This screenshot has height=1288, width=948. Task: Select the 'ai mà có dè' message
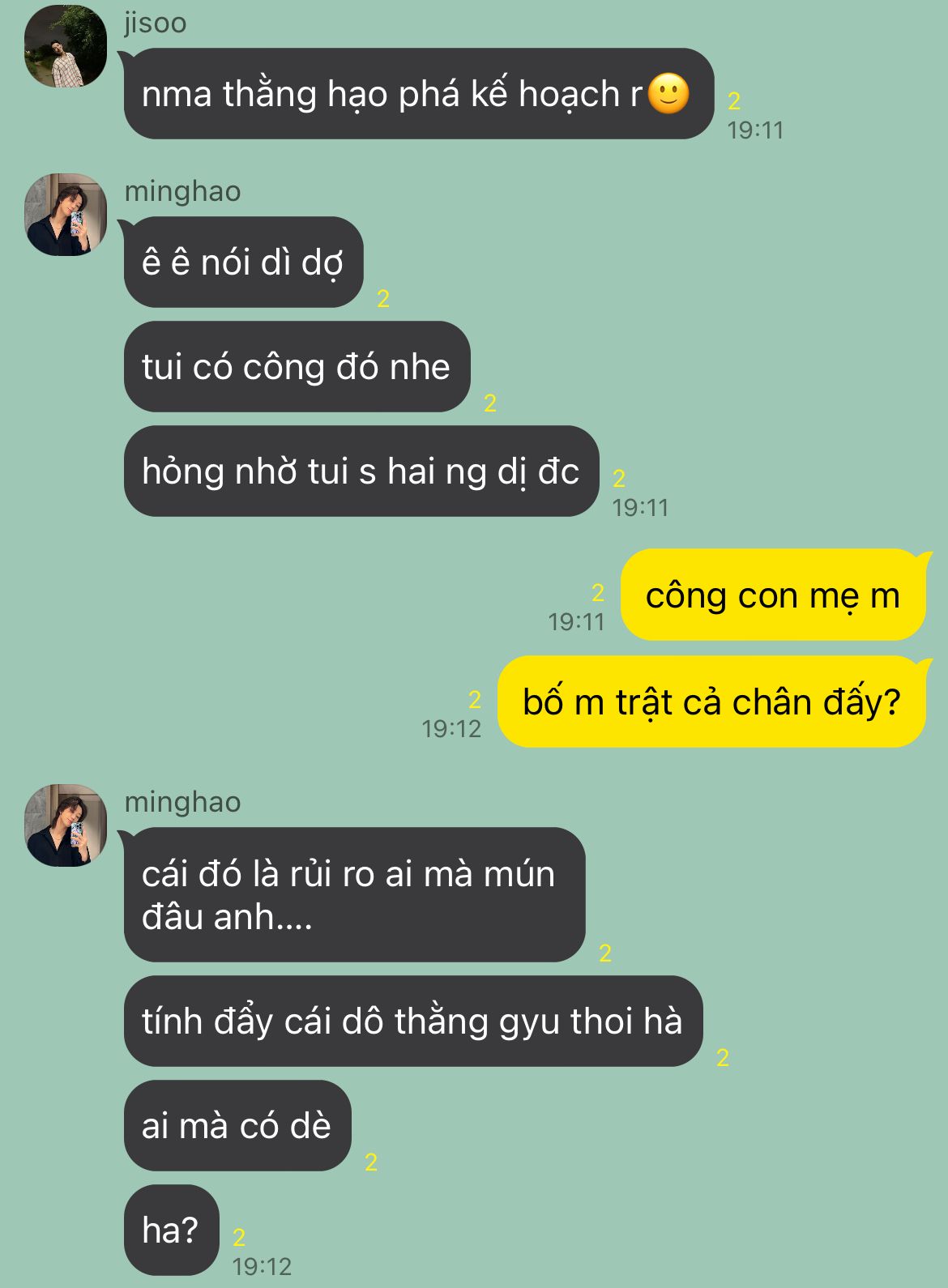click(237, 1126)
